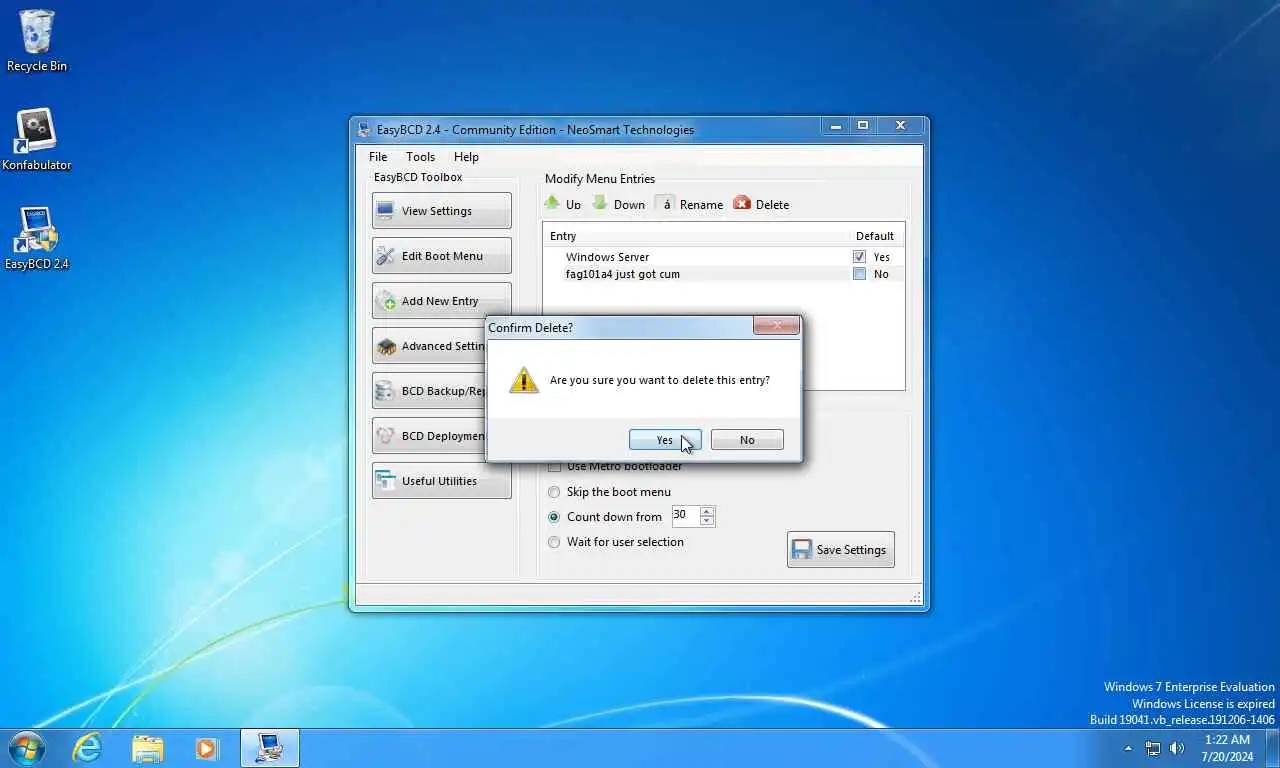Toggle Use Metro bootloader checkbox
Viewport: 1280px width, 768px height.
coord(554,467)
